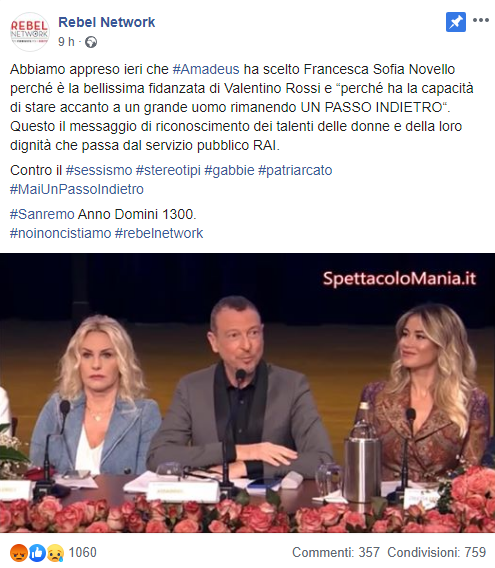495x568 pixels.
Task: Open the 9 h post timestamp
Action: 66,42
